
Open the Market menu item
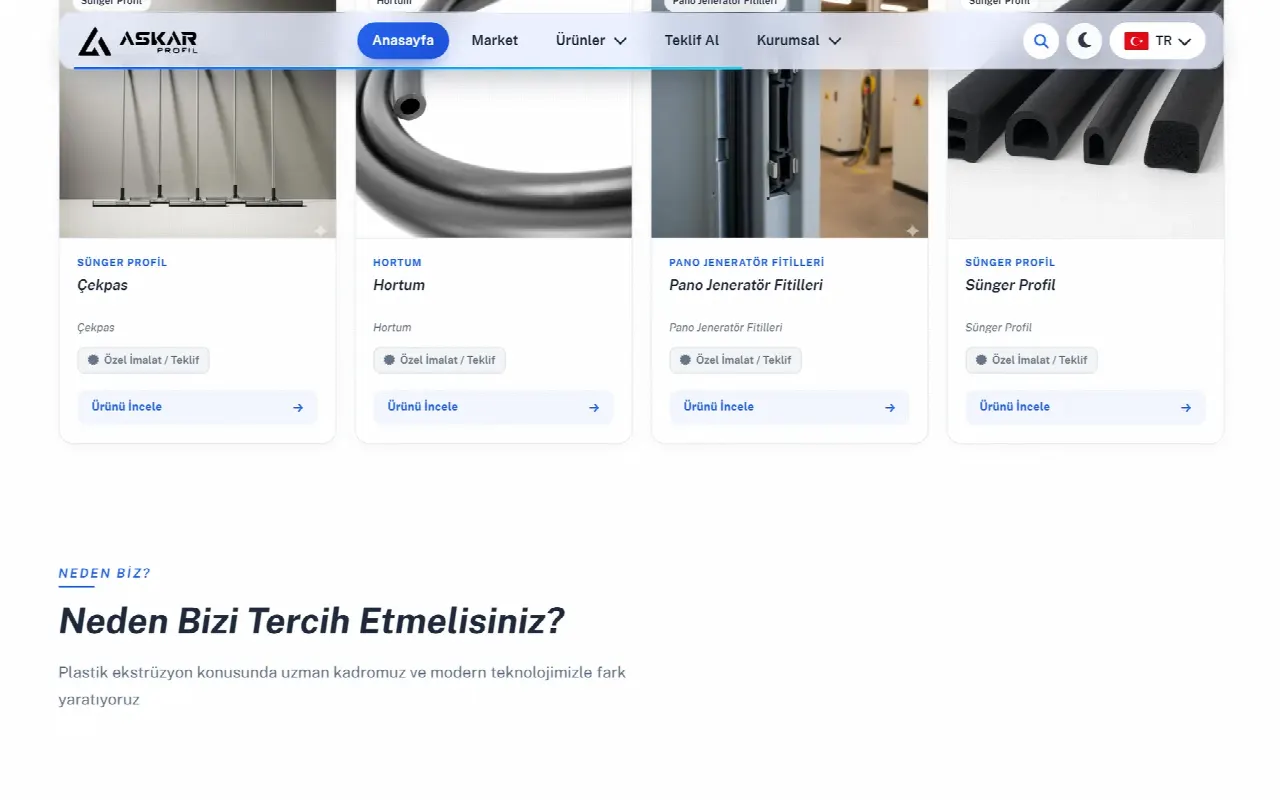coord(495,41)
